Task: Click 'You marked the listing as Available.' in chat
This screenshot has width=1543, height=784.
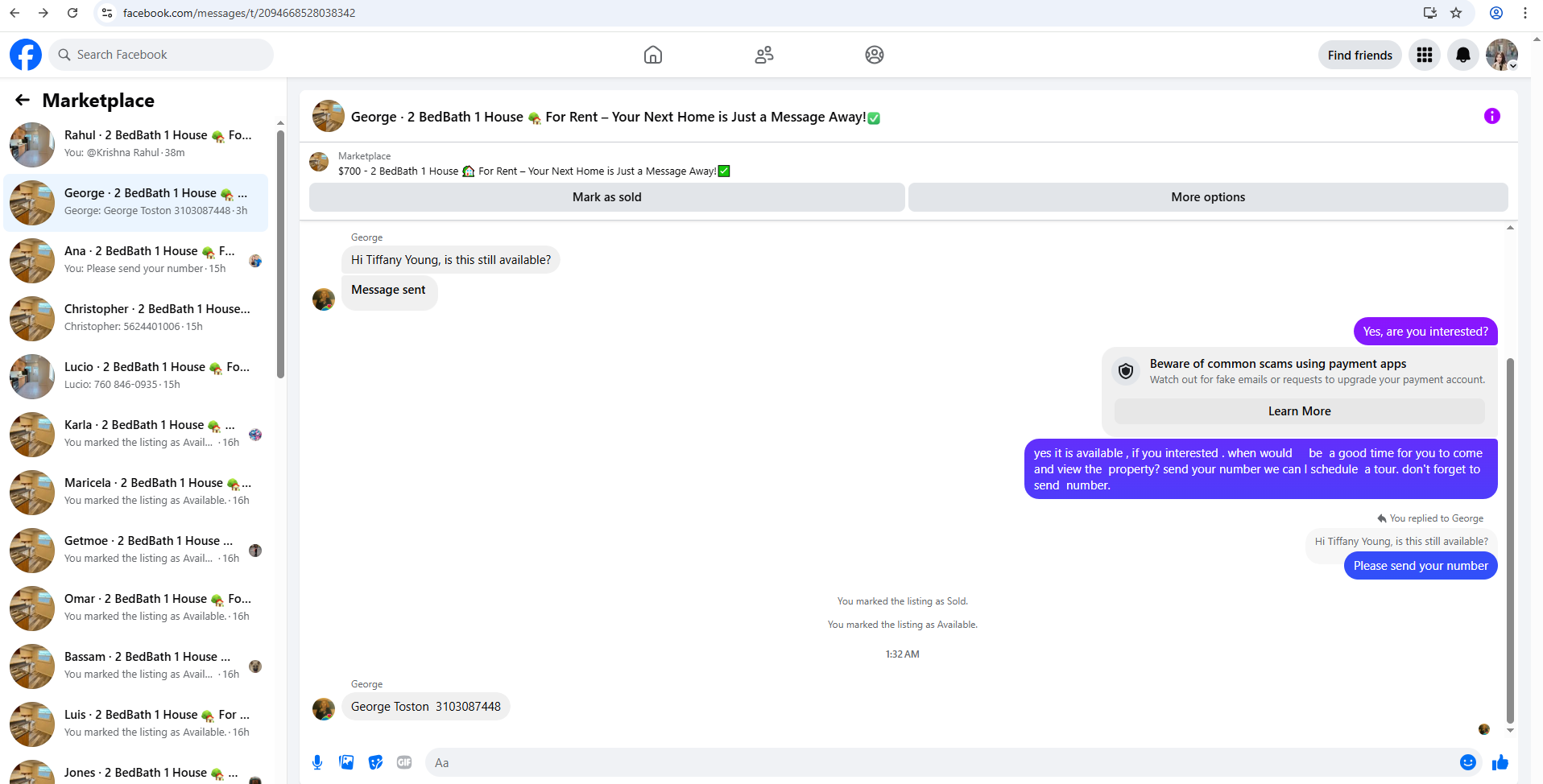Action: click(x=903, y=625)
